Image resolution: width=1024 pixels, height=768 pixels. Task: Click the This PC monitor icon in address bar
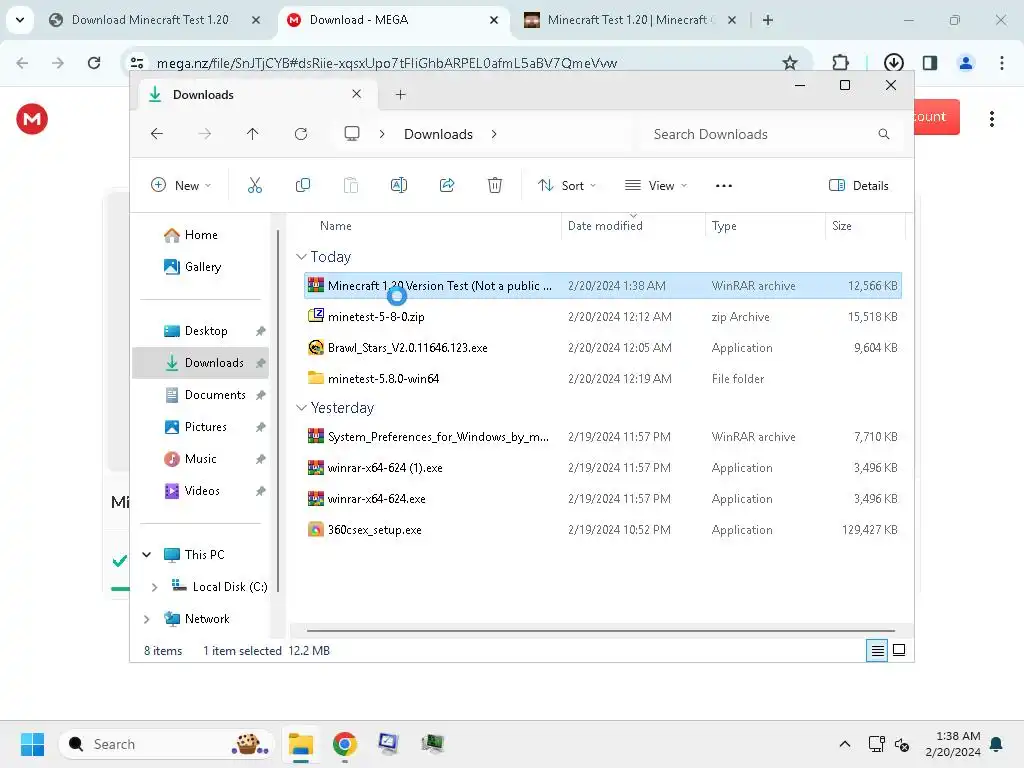pos(352,134)
